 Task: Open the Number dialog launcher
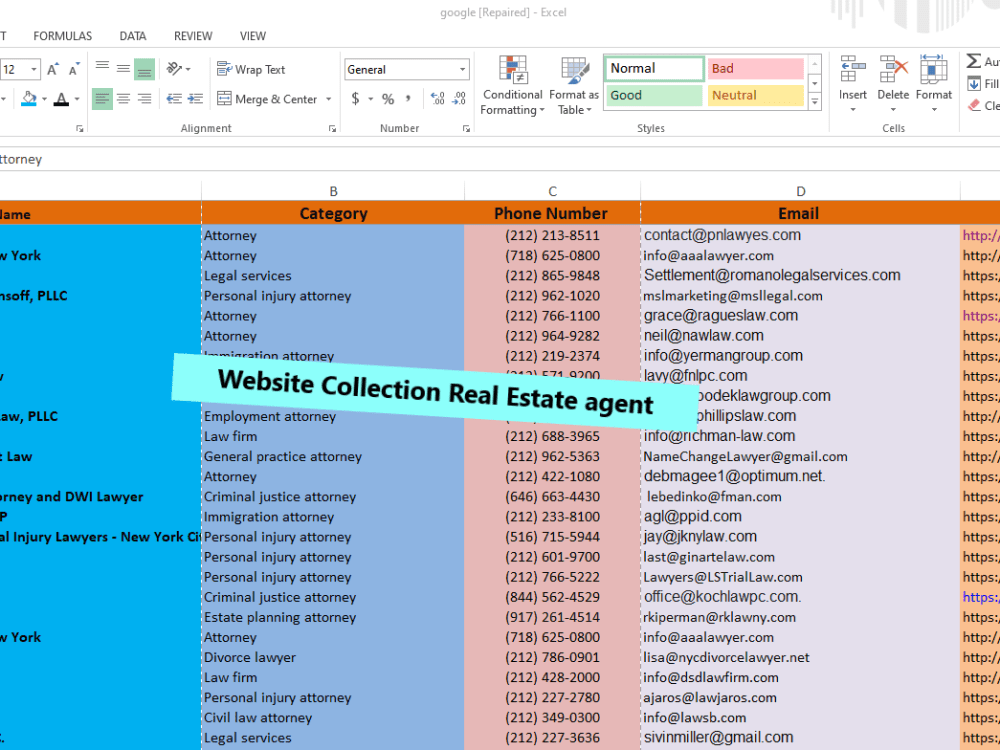[x=466, y=128]
